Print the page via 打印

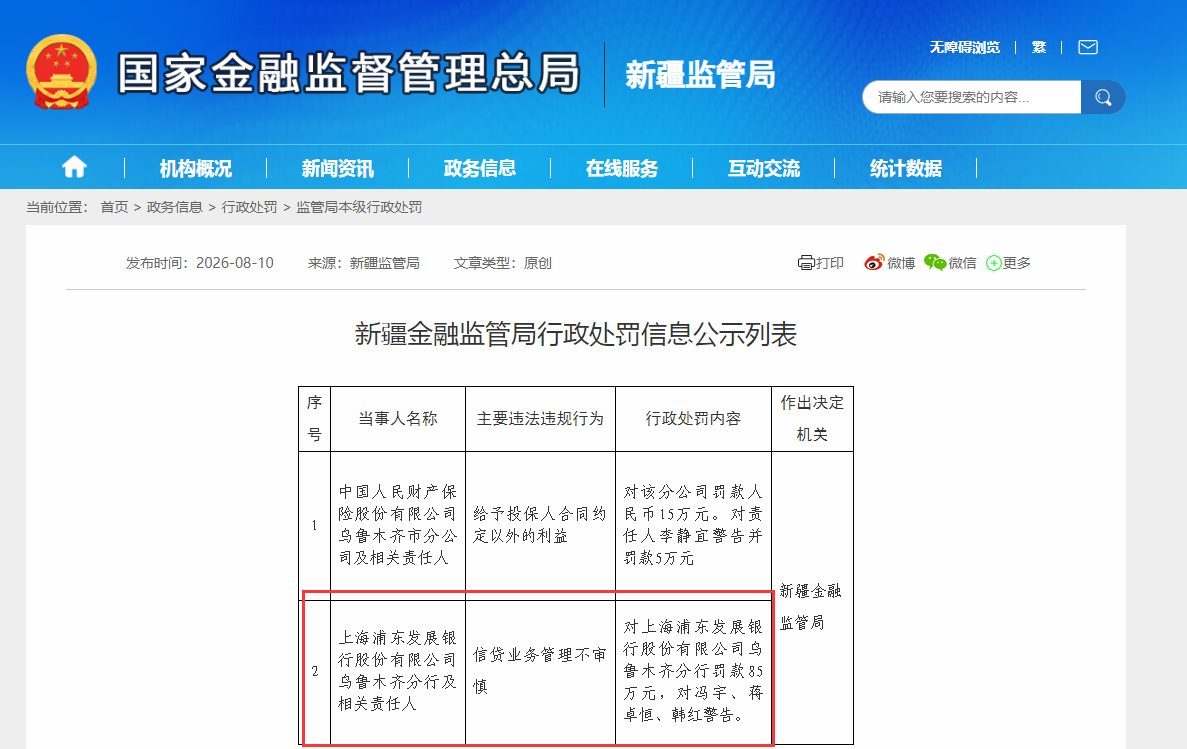pyautogui.click(x=821, y=263)
